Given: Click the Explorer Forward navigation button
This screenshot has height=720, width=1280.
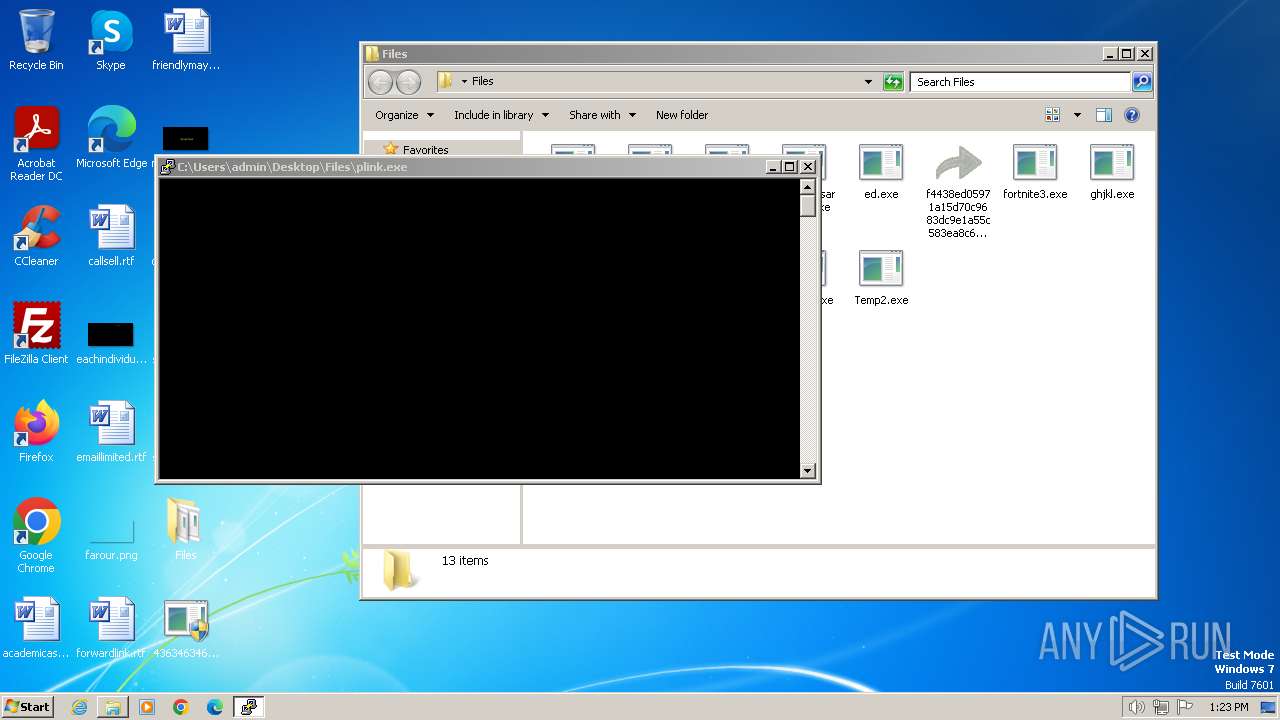Looking at the screenshot, I should [x=408, y=82].
